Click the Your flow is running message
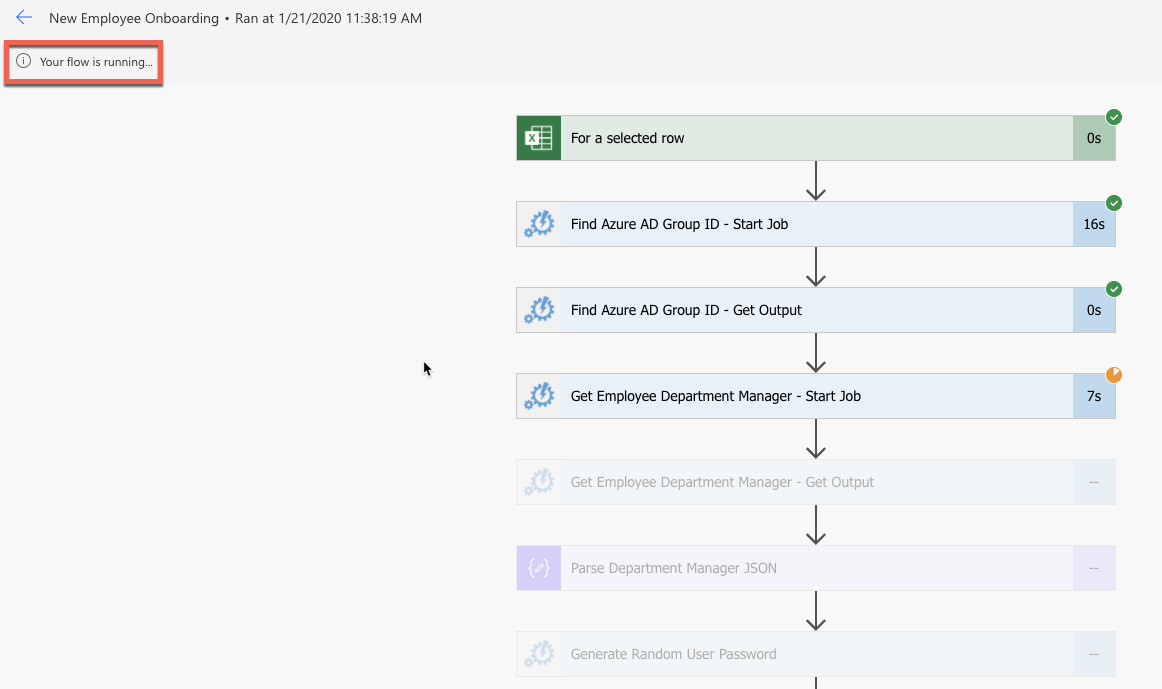The height and width of the screenshot is (689, 1162). point(96,61)
